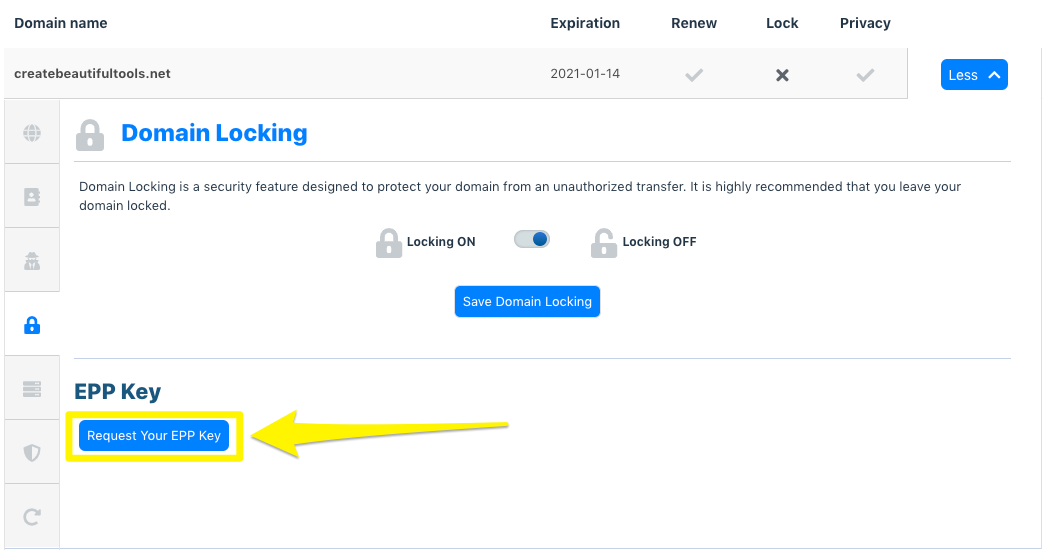Screen dimensions: 1047x558
Task: Open the renewal circular-arrow sidebar icon
Action: click(x=32, y=516)
